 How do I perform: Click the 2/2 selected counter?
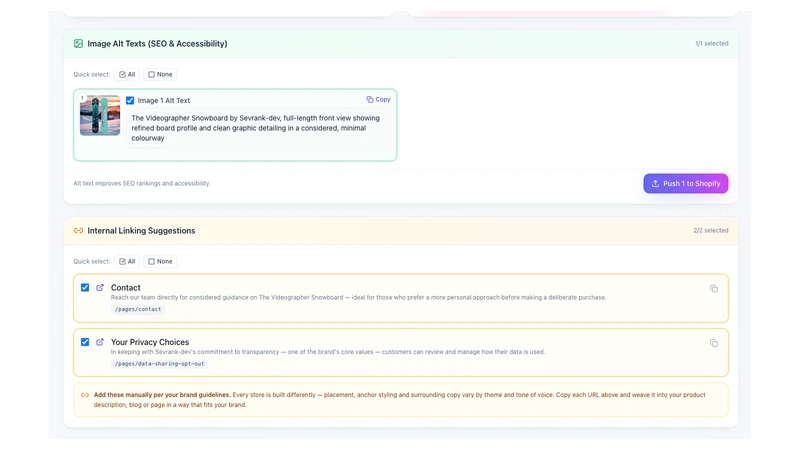click(711, 231)
